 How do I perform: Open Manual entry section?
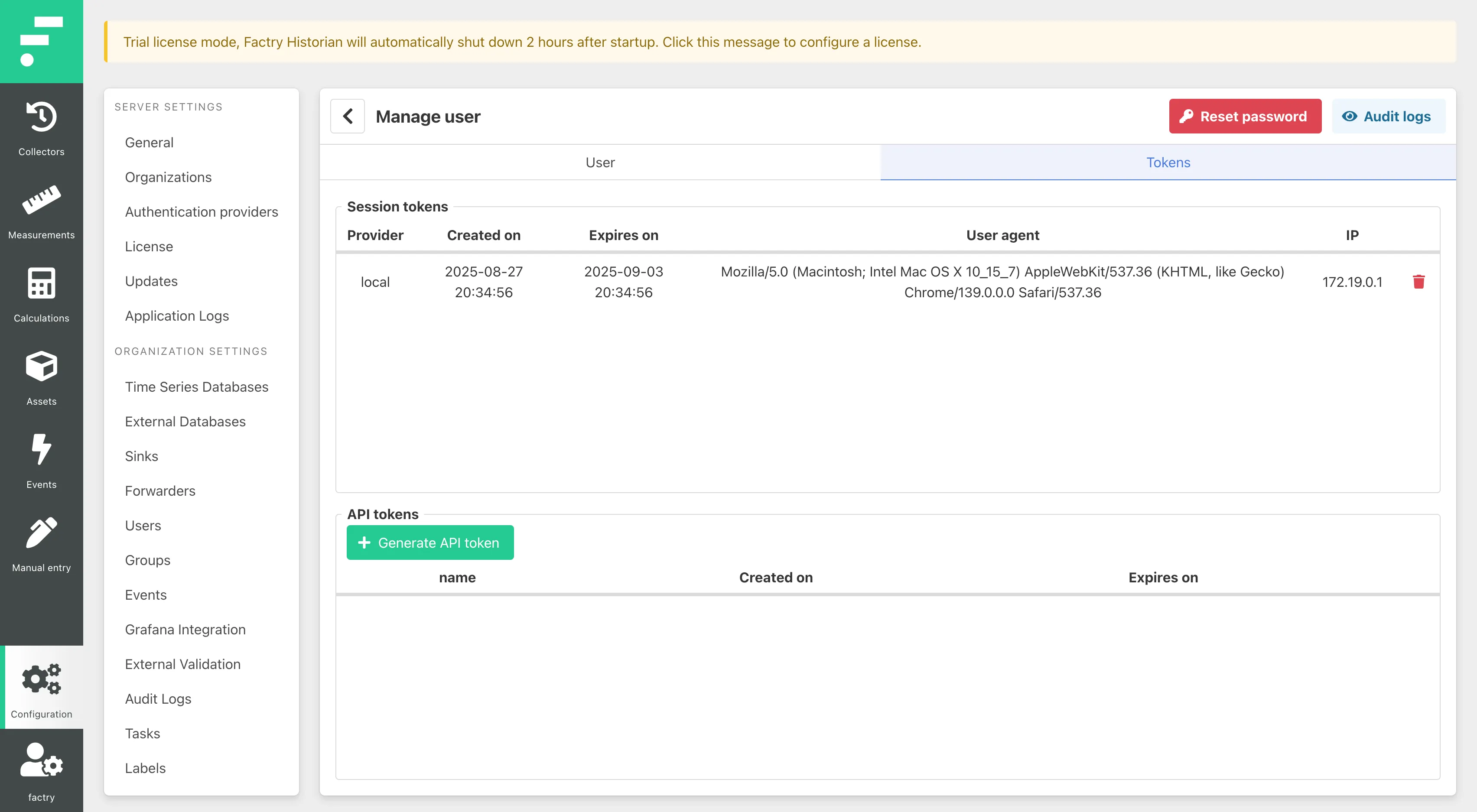[x=41, y=544]
